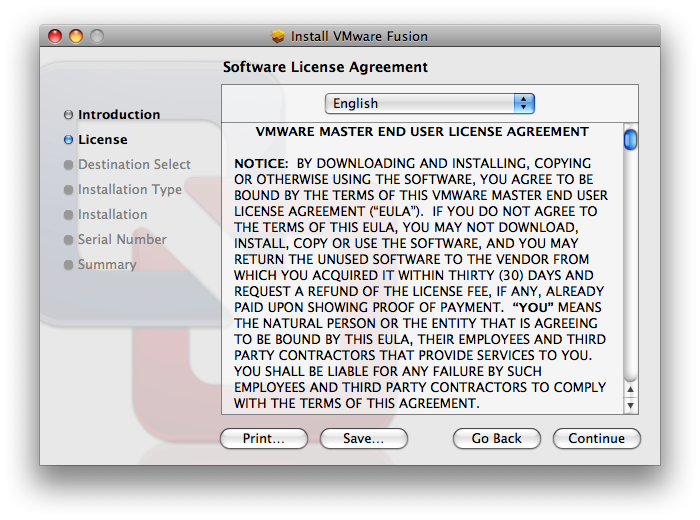Close the installer with red button
The image size is (700, 520).
tap(55, 36)
